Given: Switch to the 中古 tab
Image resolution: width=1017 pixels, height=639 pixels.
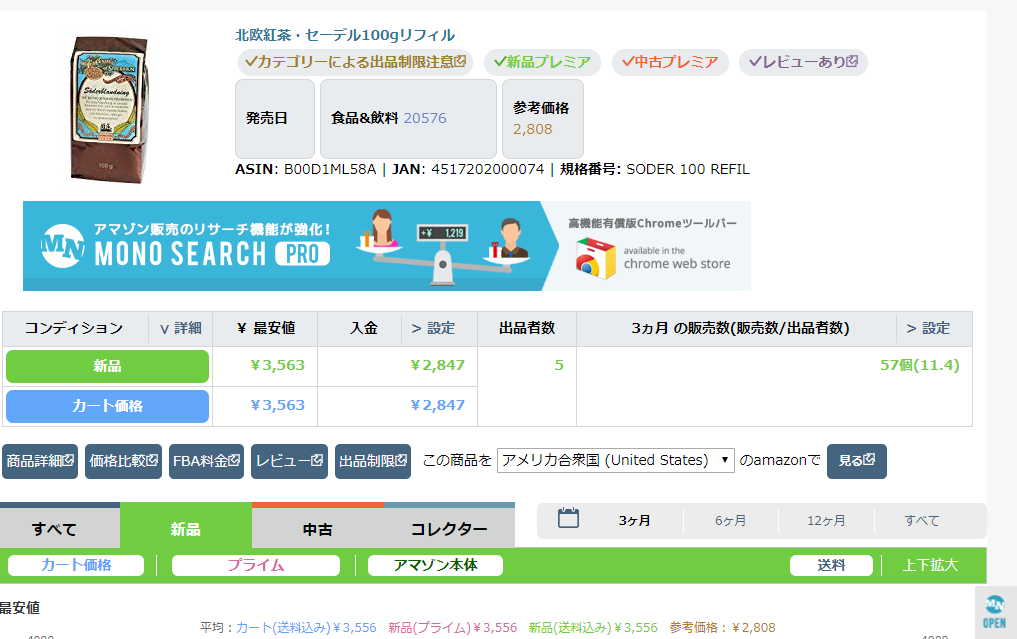Looking at the screenshot, I should [x=317, y=529].
